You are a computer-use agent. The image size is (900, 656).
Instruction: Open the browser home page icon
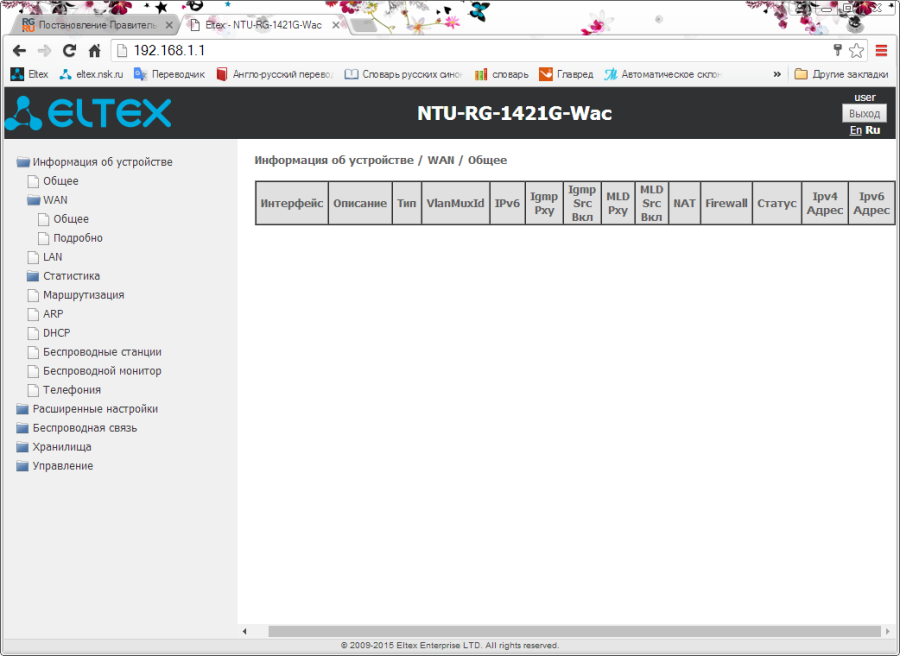coord(95,51)
